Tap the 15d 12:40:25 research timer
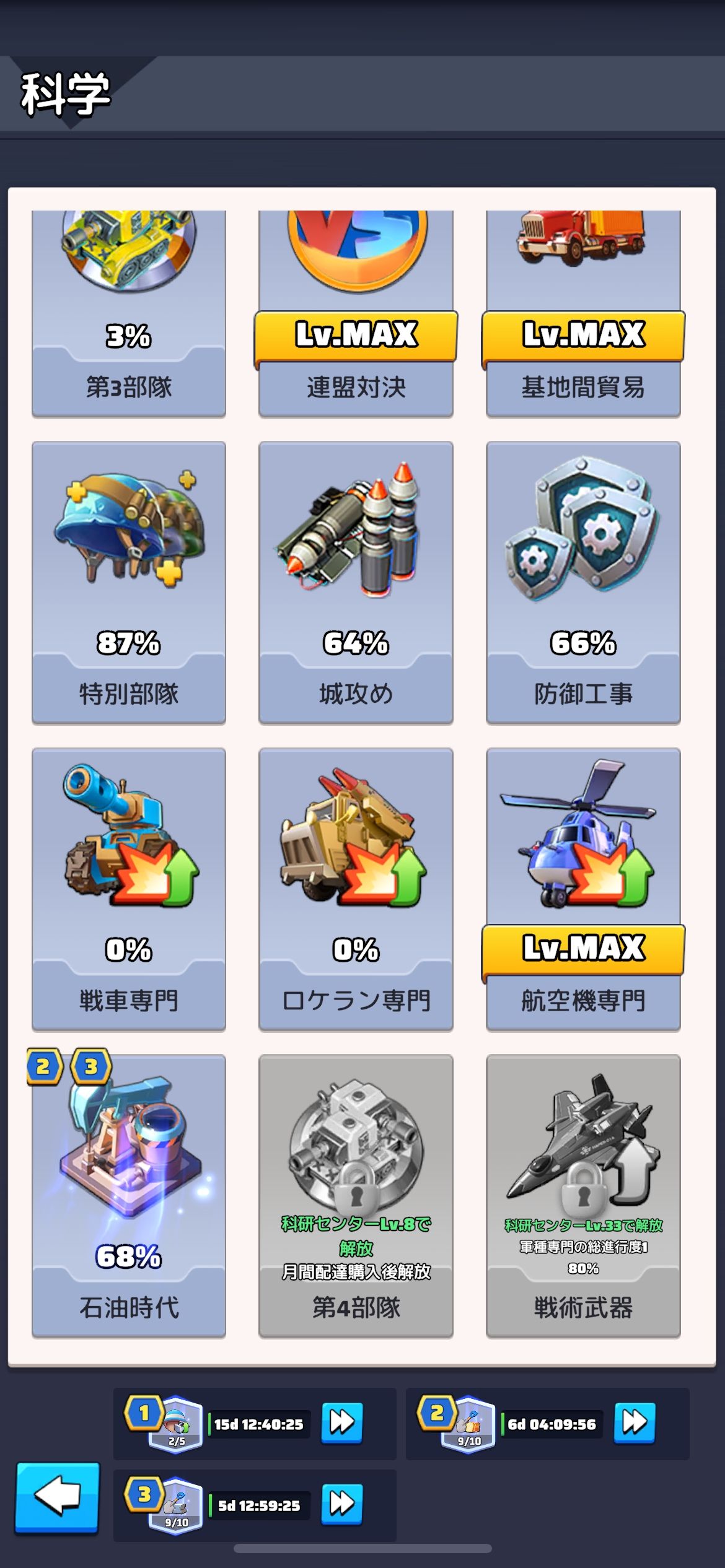The height and width of the screenshot is (1568, 725). tap(259, 1424)
